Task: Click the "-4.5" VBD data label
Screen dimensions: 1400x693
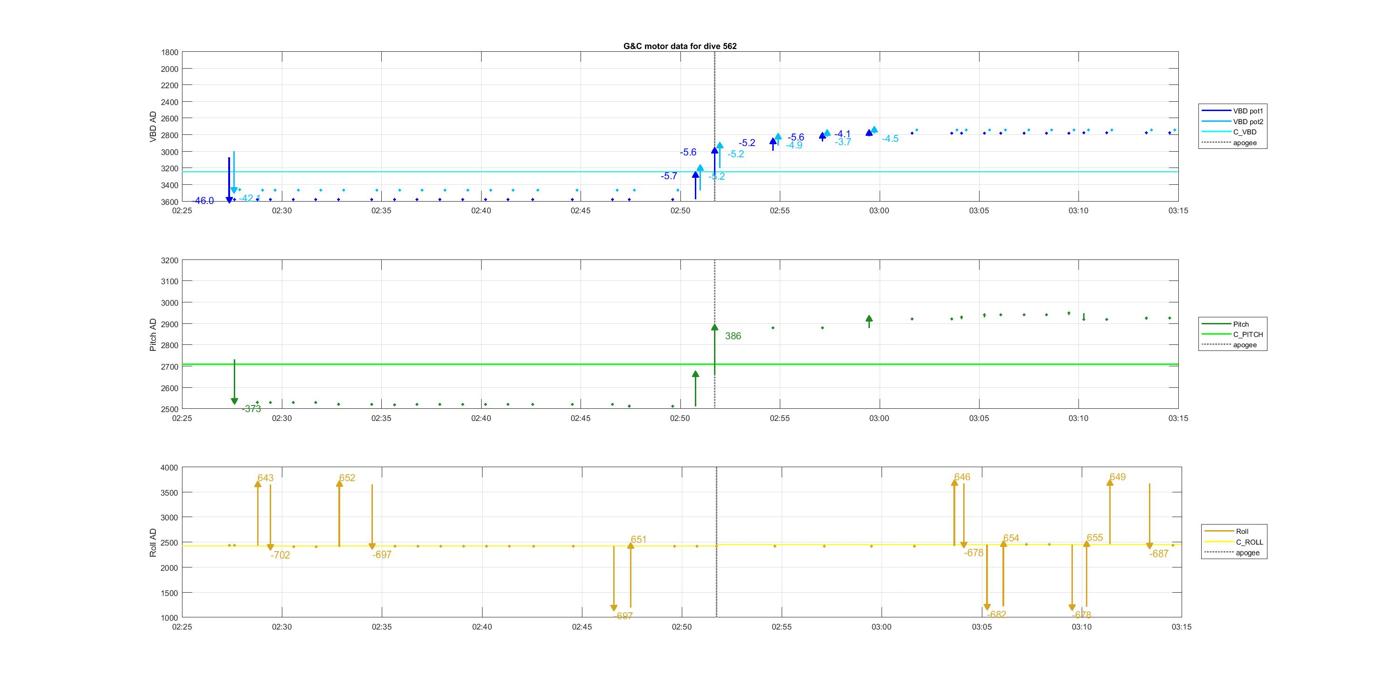Action: tap(890, 139)
